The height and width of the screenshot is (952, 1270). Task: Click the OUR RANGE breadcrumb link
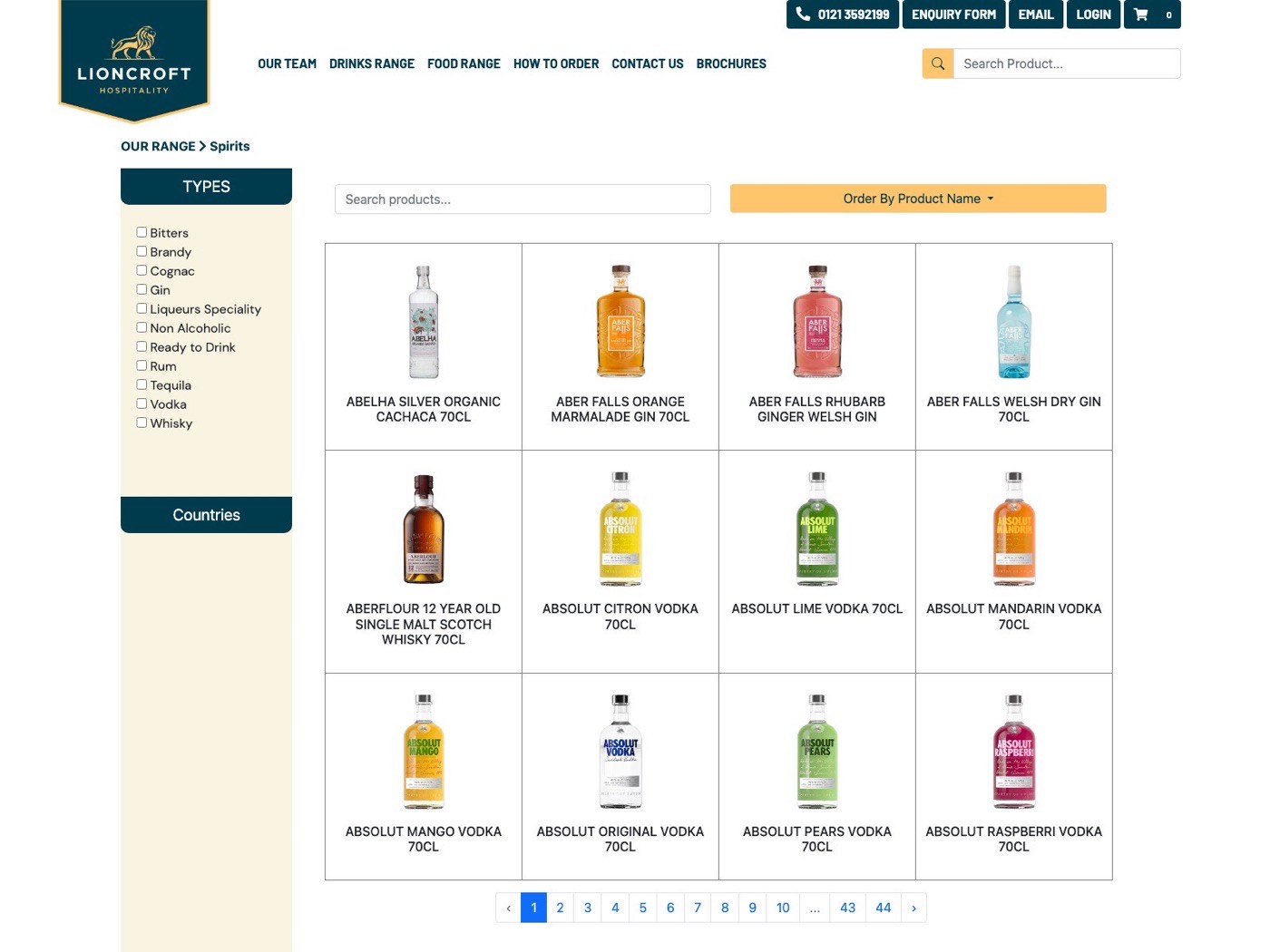(158, 146)
